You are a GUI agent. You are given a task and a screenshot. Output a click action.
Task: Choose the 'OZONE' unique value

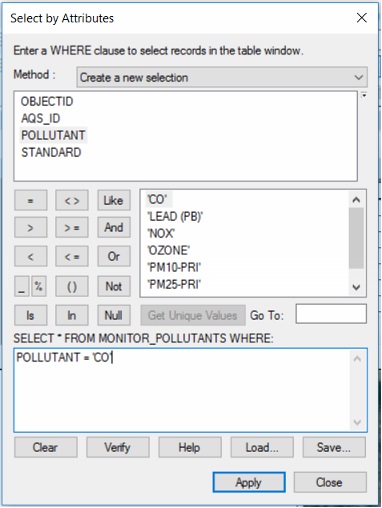[x=169, y=250]
